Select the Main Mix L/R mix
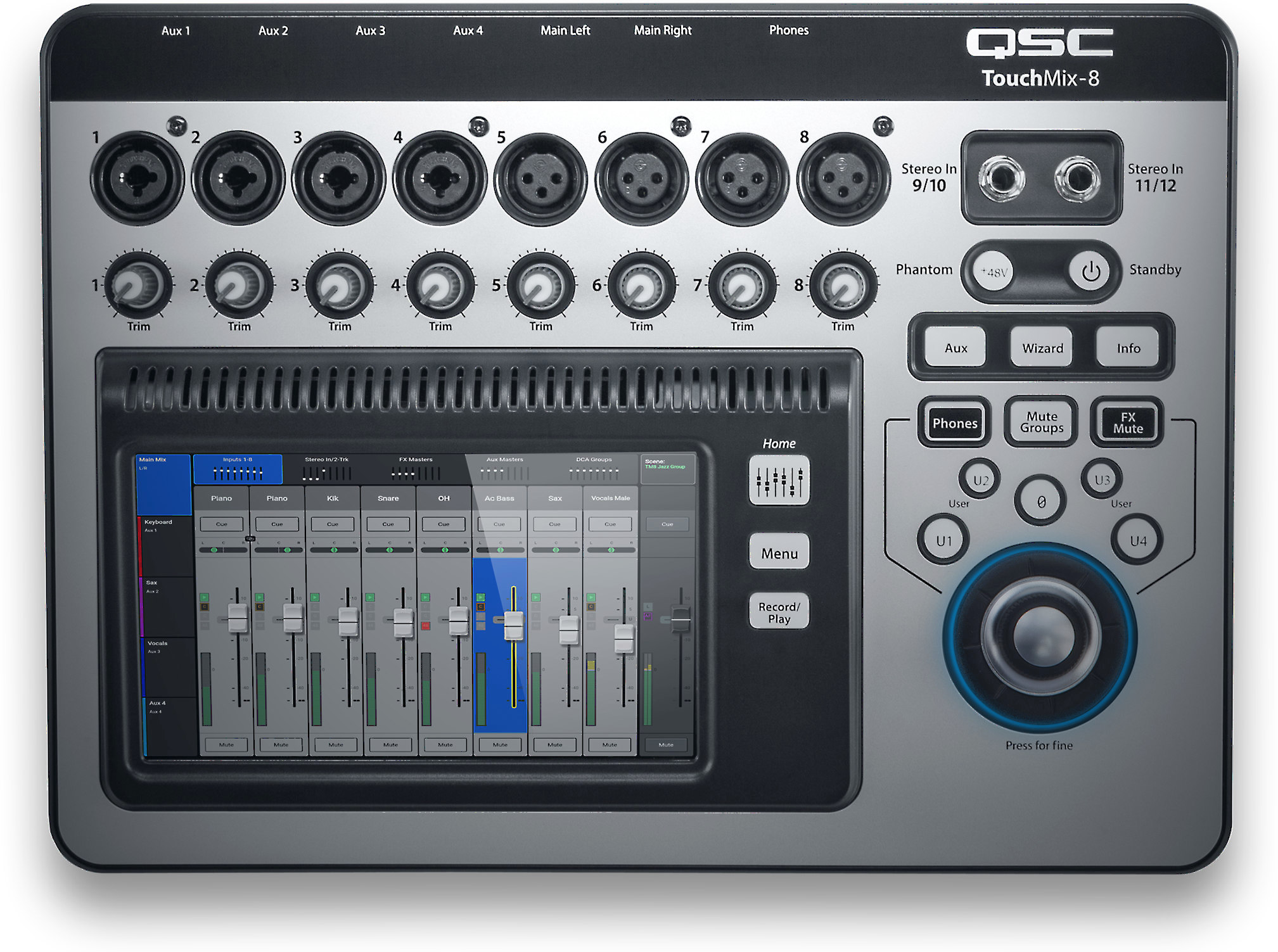The image size is (1278, 952). pyautogui.click(x=163, y=485)
